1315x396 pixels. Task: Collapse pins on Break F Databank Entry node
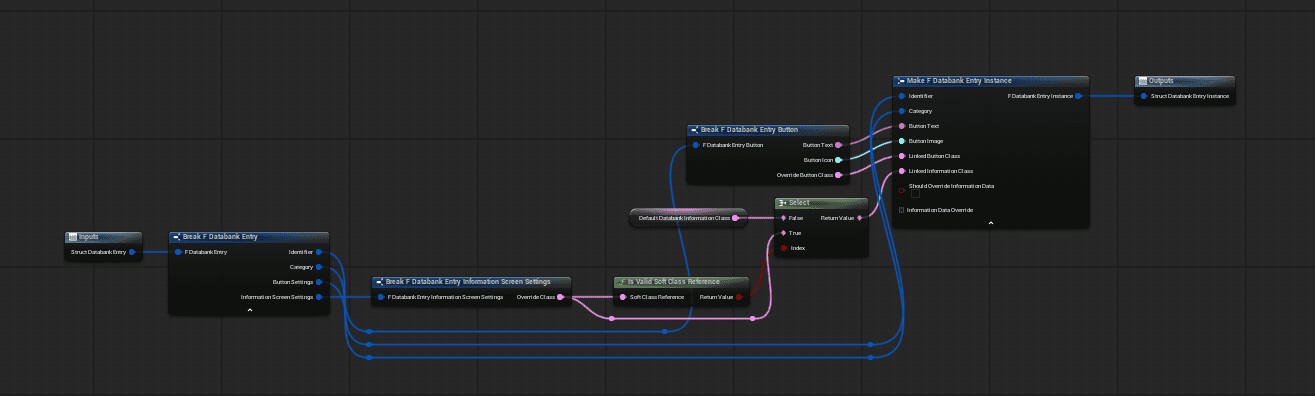pos(250,310)
